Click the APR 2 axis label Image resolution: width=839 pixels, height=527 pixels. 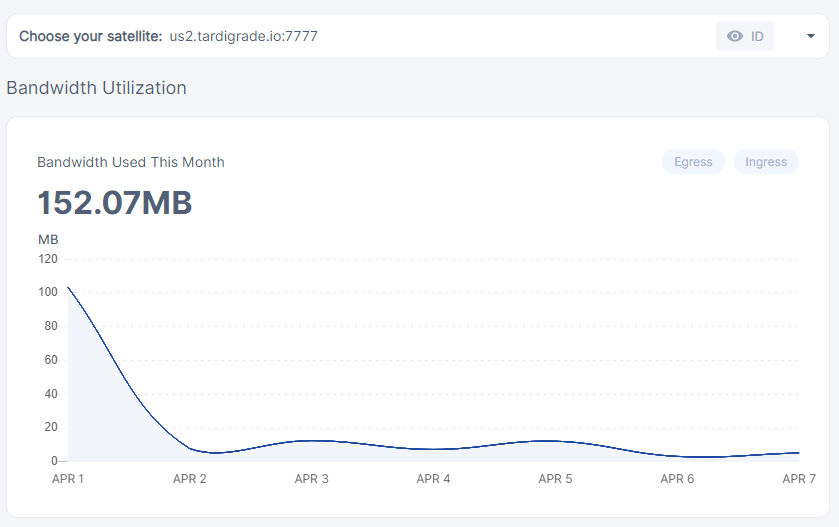point(189,479)
